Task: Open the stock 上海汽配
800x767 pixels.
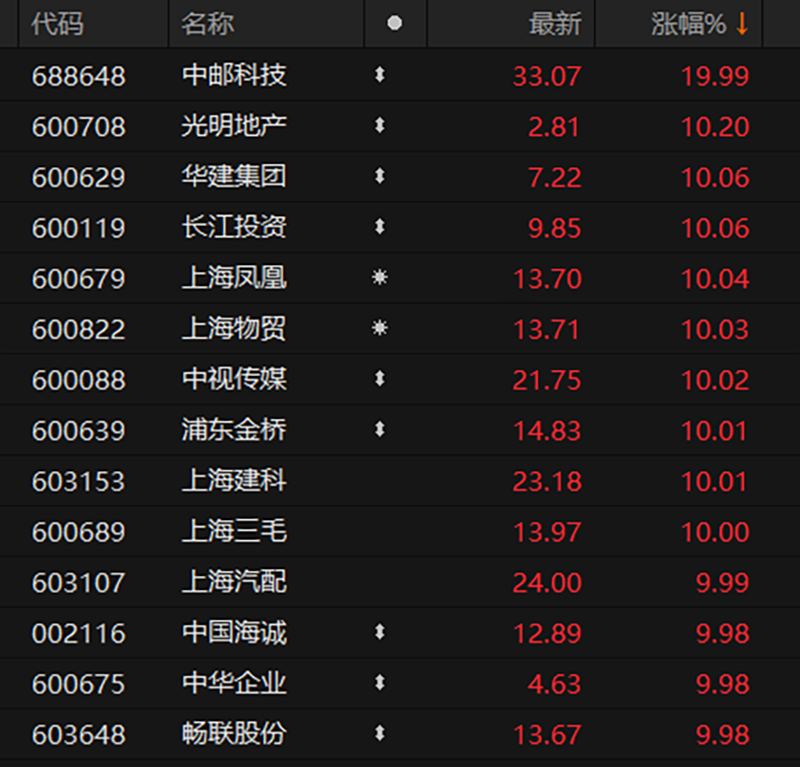Action: (234, 581)
